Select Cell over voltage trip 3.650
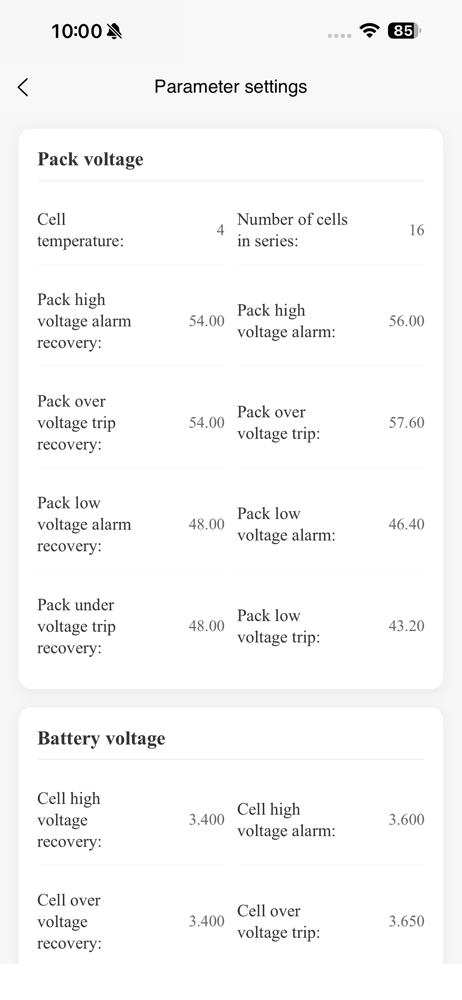462x1000 pixels. [x=406, y=922]
